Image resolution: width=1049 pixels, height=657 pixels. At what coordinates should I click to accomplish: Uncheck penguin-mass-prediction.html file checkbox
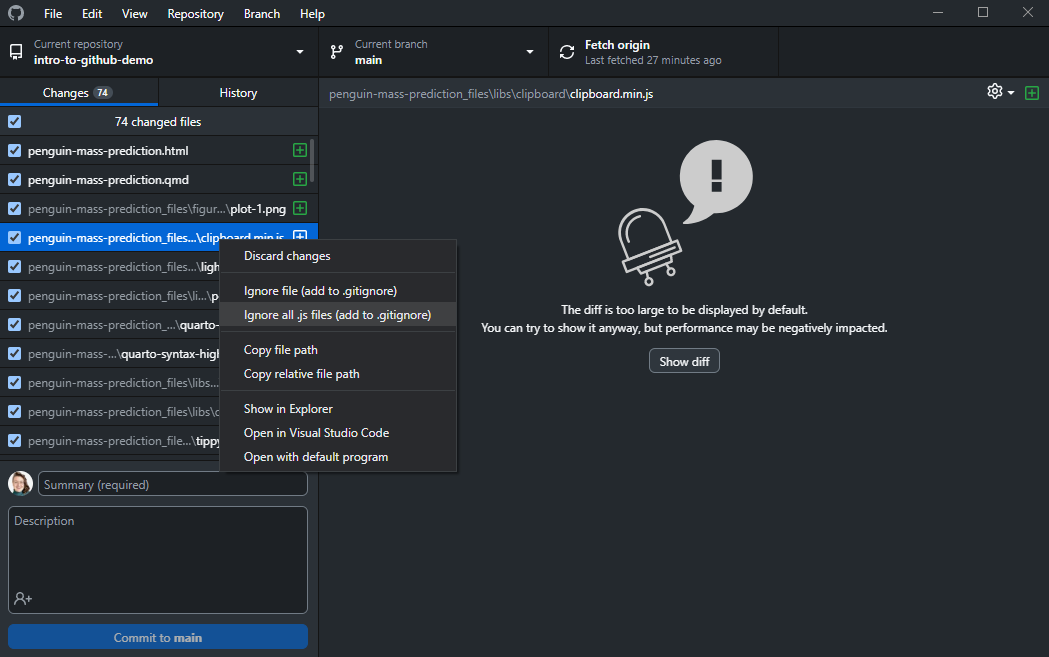click(x=15, y=151)
